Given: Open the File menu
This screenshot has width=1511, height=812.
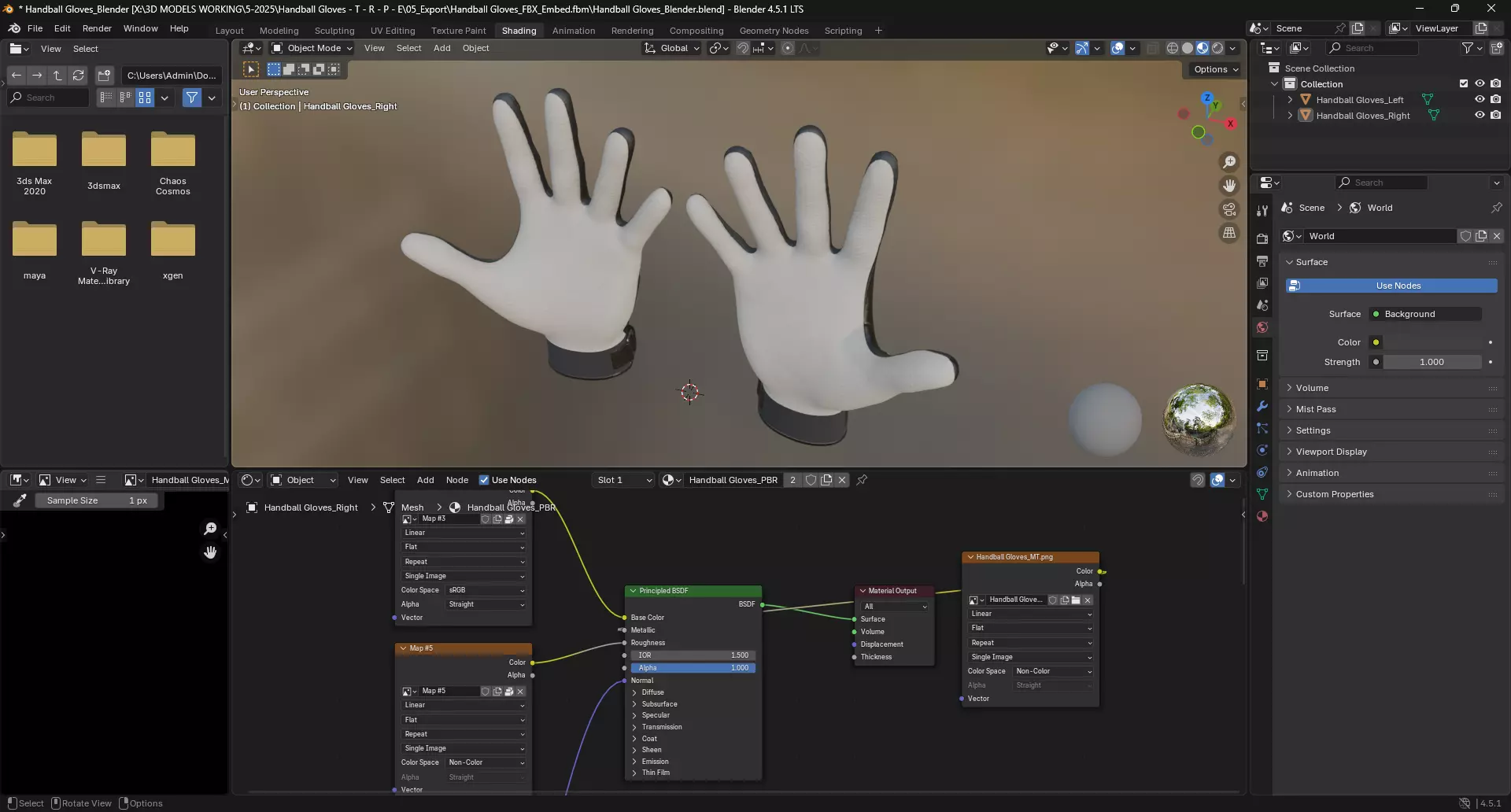Looking at the screenshot, I should click(x=35, y=28).
